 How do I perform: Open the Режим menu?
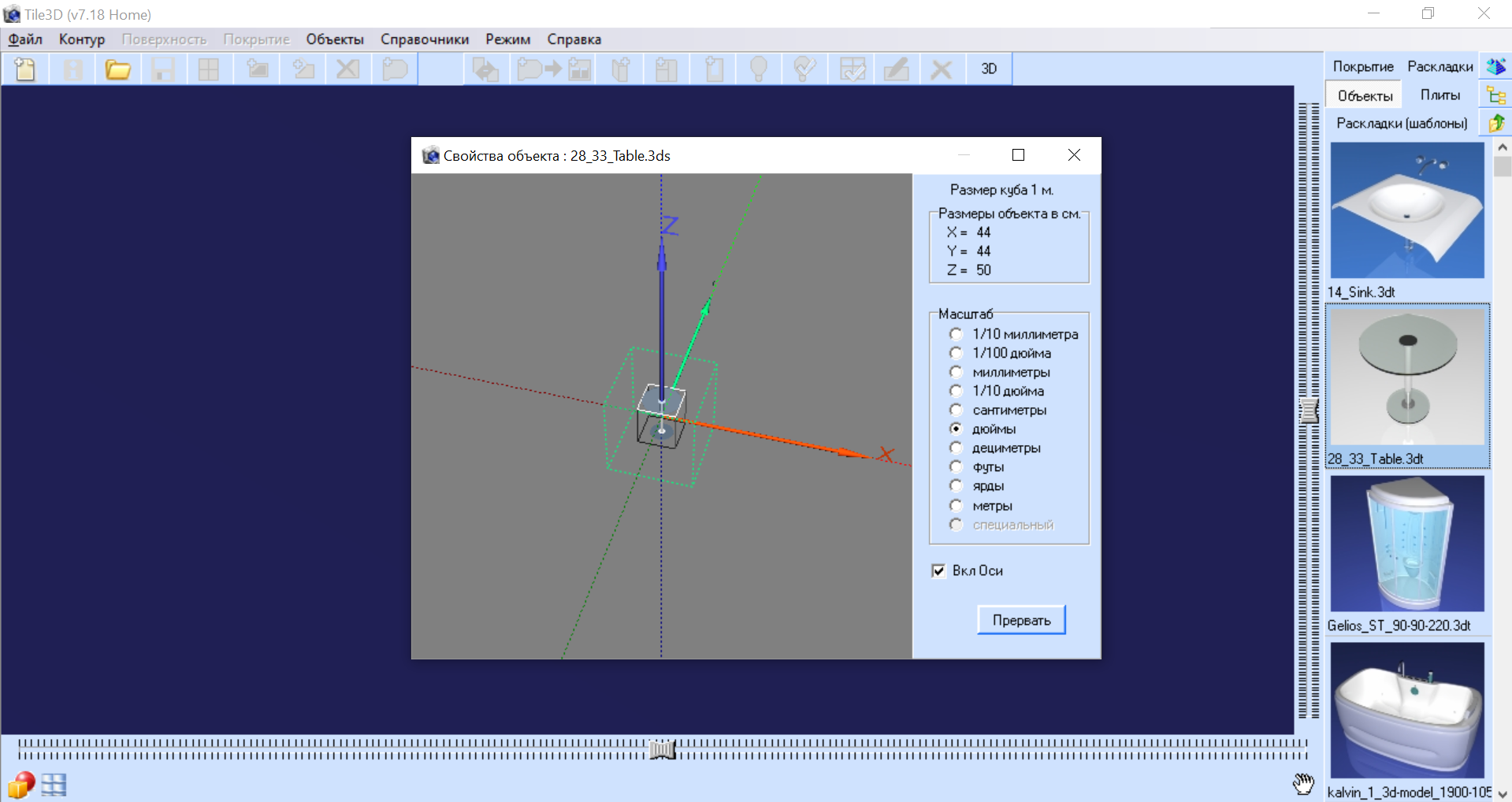click(x=508, y=39)
